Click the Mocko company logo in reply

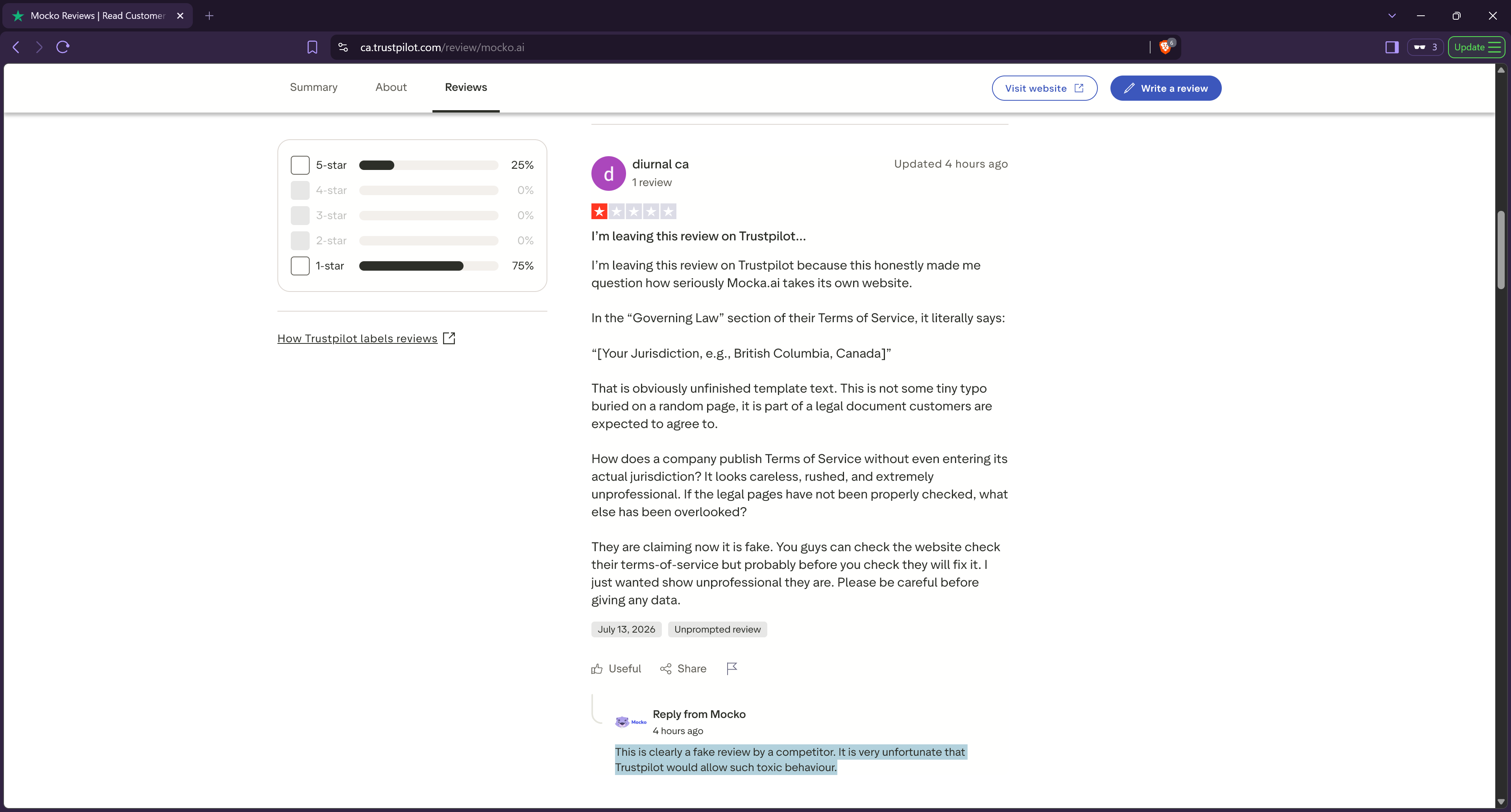[630, 722]
